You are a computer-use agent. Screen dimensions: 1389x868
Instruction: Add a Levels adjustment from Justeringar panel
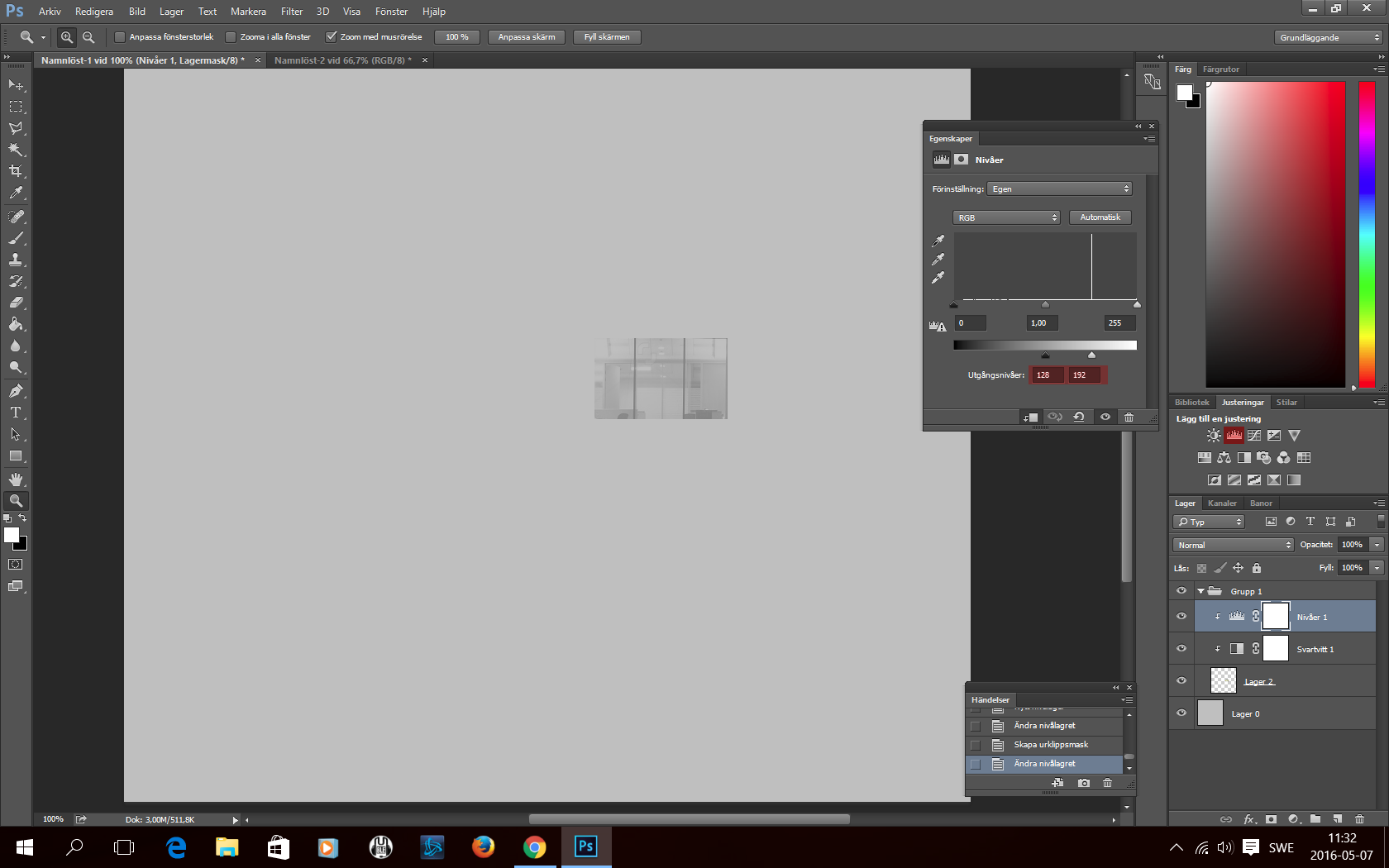(x=1234, y=435)
